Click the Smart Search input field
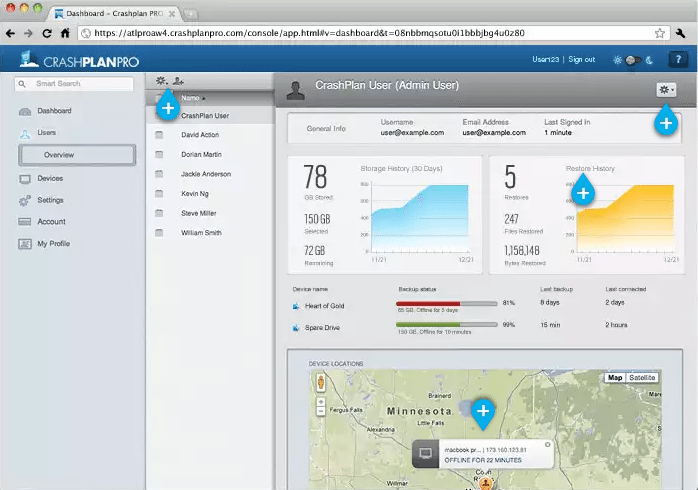Viewport: 698px width, 490px height. (x=74, y=84)
